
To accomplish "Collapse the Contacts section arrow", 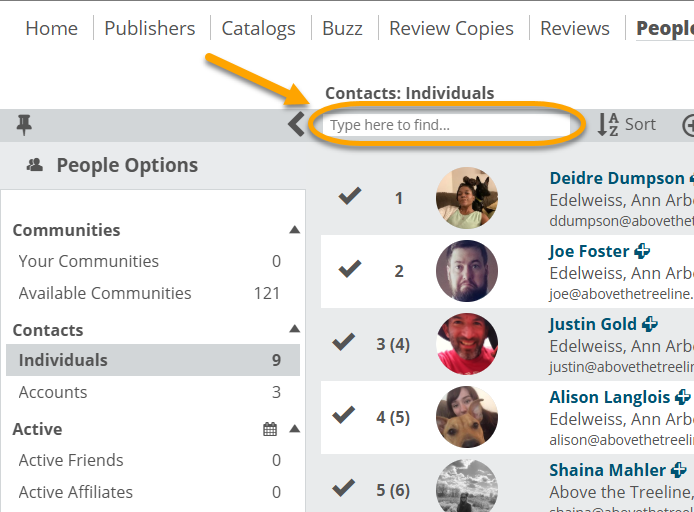I will pyautogui.click(x=294, y=329).
